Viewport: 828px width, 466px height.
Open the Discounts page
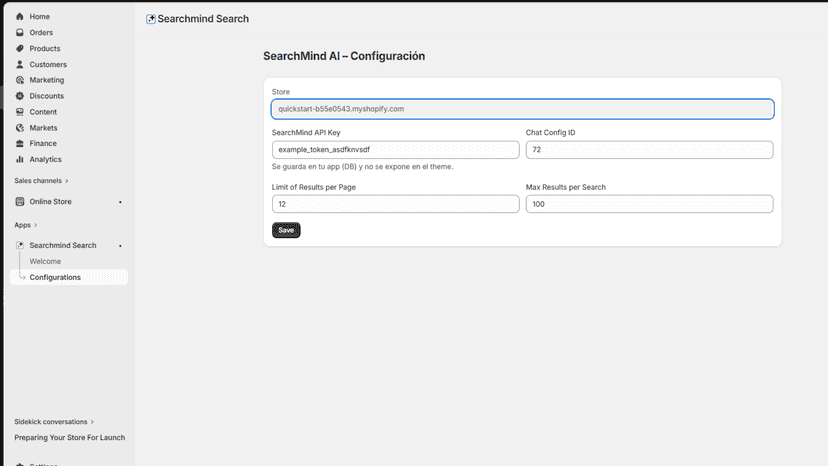pyautogui.click(x=46, y=96)
